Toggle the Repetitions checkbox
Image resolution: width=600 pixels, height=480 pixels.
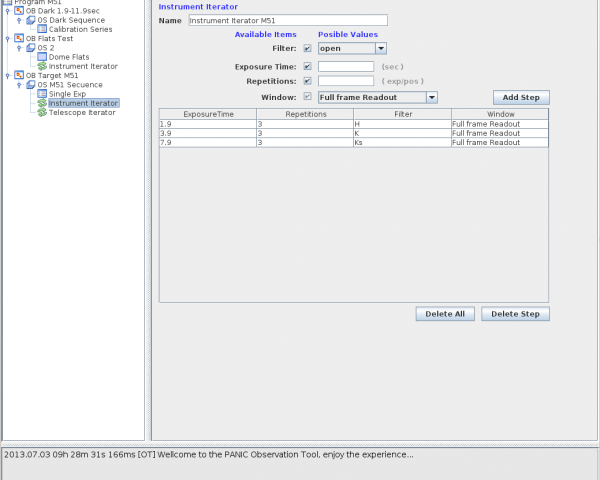[307, 81]
